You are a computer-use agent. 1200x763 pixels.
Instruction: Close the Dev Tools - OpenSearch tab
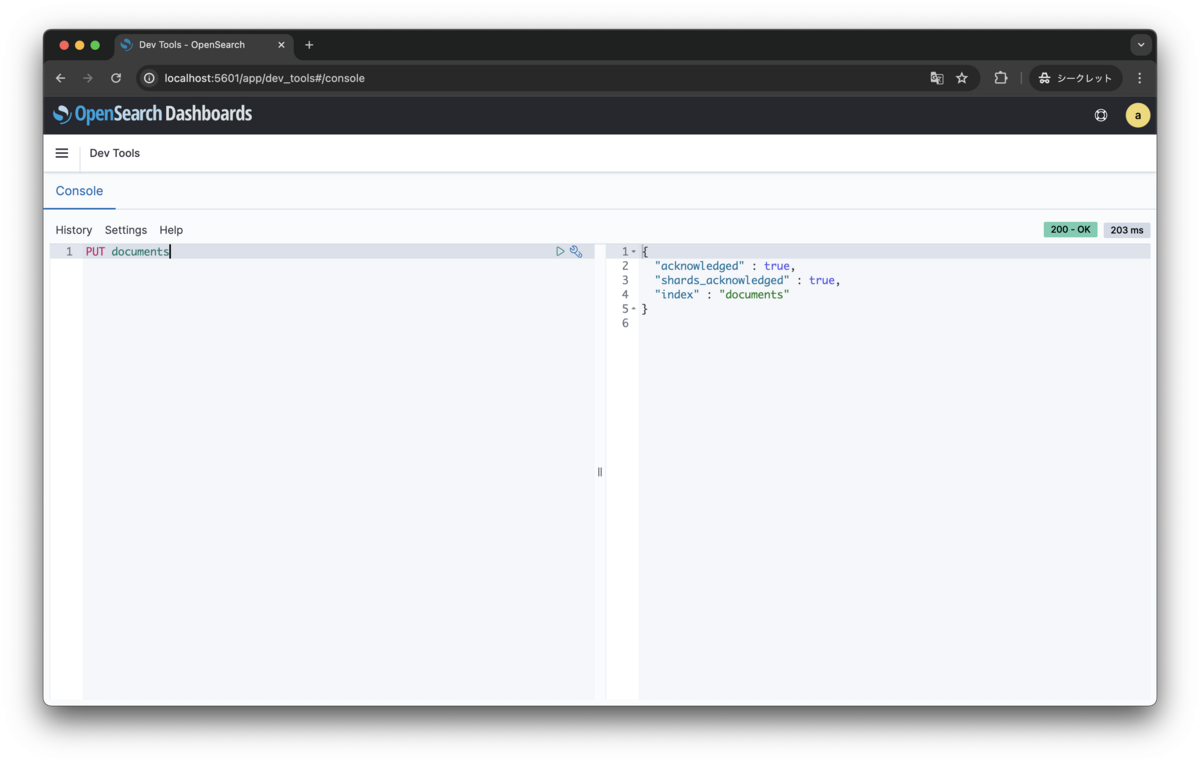pos(281,45)
